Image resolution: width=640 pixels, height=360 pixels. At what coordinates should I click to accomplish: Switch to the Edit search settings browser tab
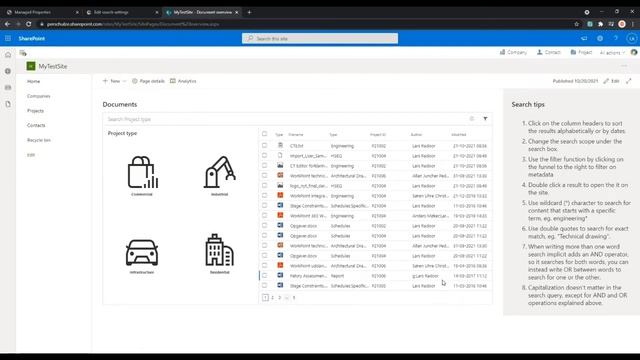(122, 12)
